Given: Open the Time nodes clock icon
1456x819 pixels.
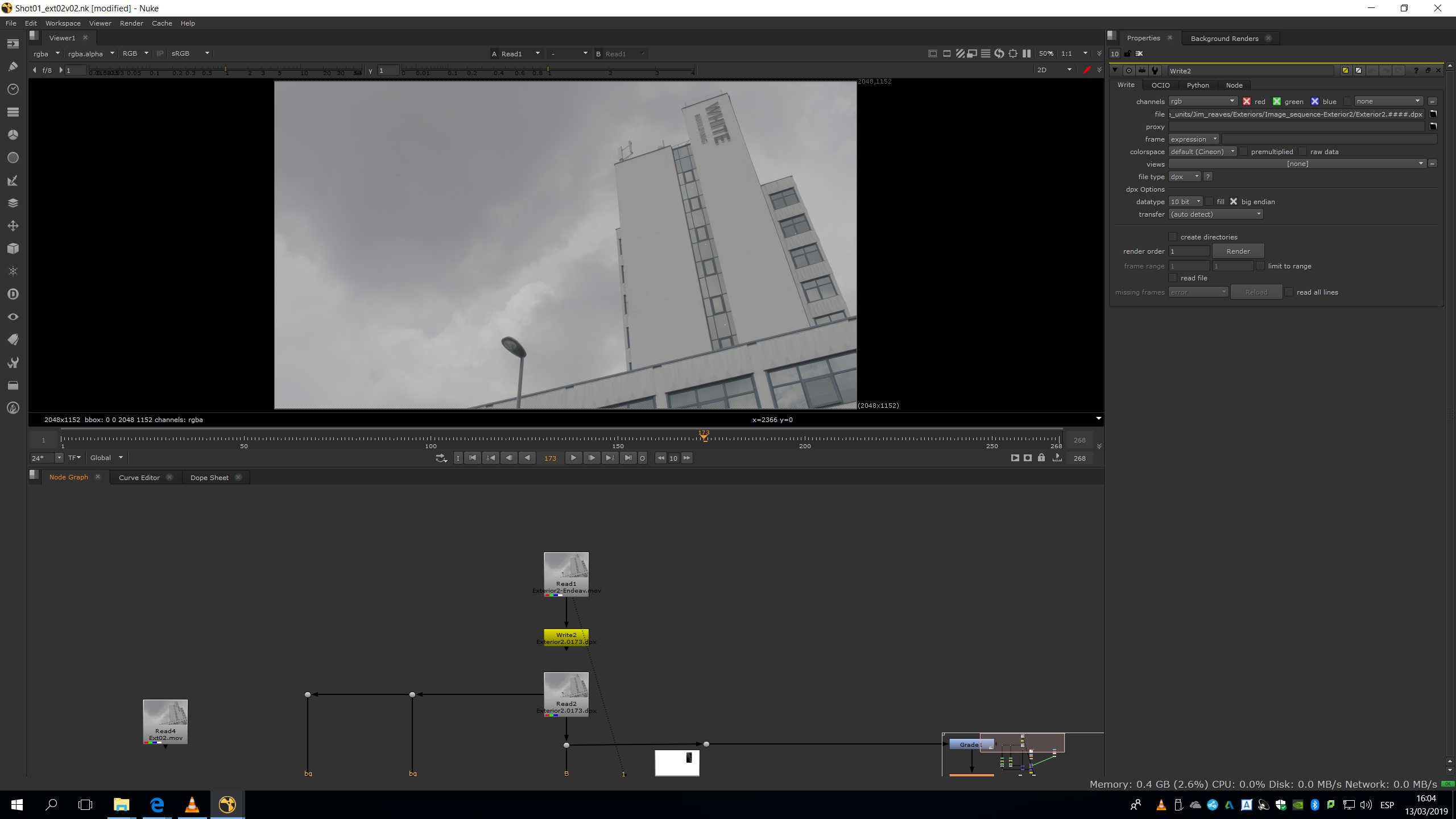Looking at the screenshot, I should tap(13, 89).
